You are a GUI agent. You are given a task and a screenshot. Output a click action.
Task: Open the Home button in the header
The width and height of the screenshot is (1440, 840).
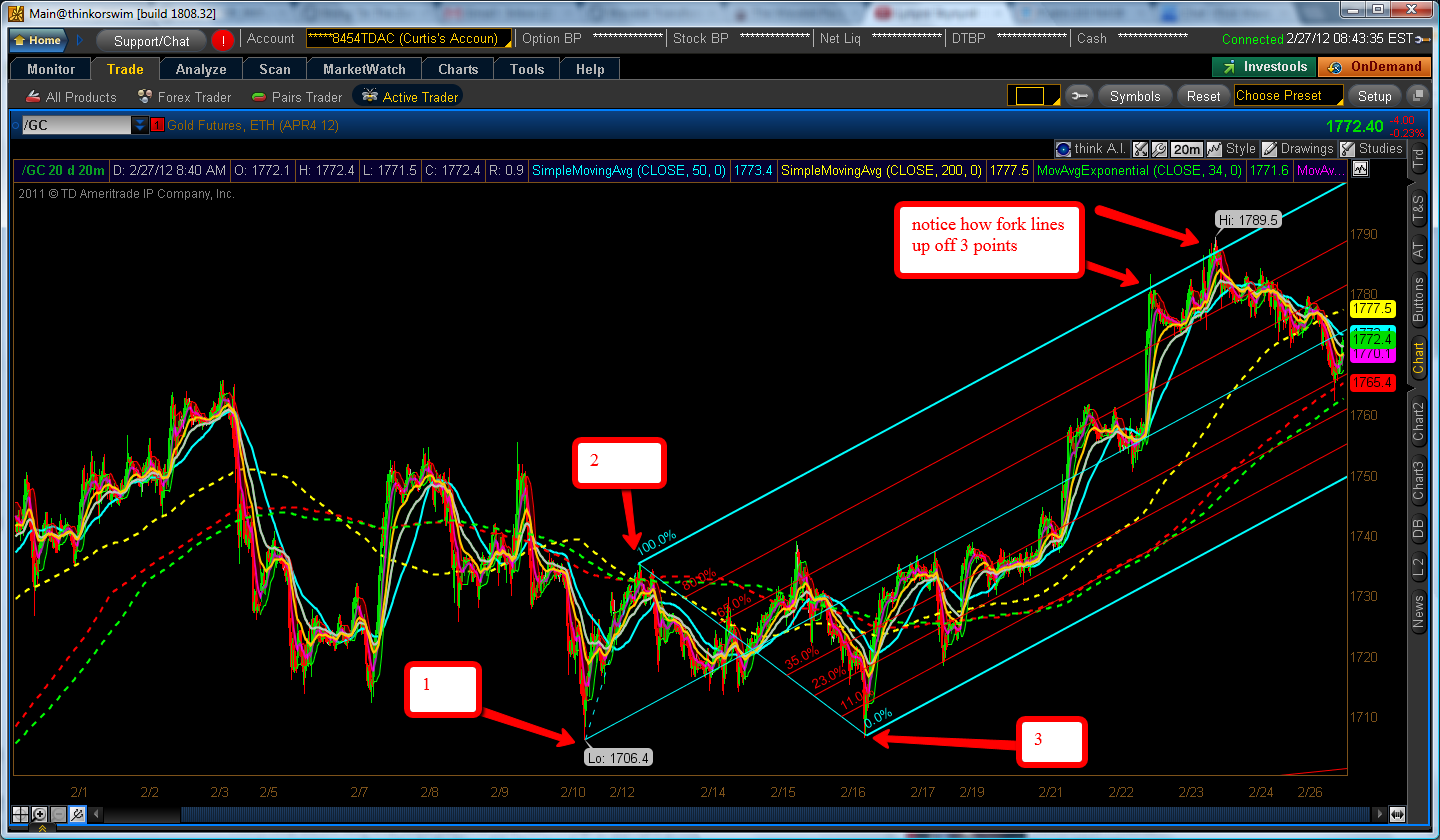tap(38, 40)
